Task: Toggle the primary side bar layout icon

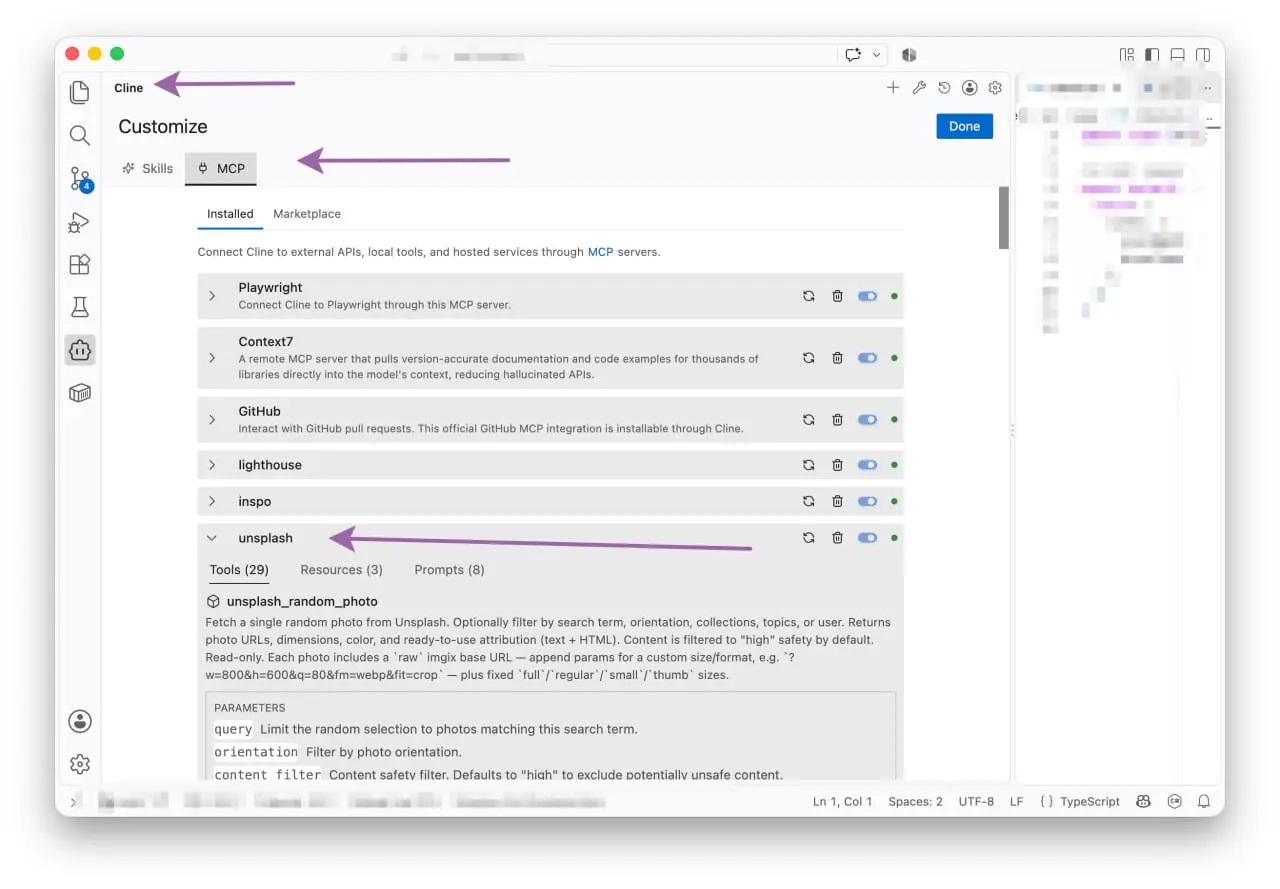Action: [x=1153, y=55]
